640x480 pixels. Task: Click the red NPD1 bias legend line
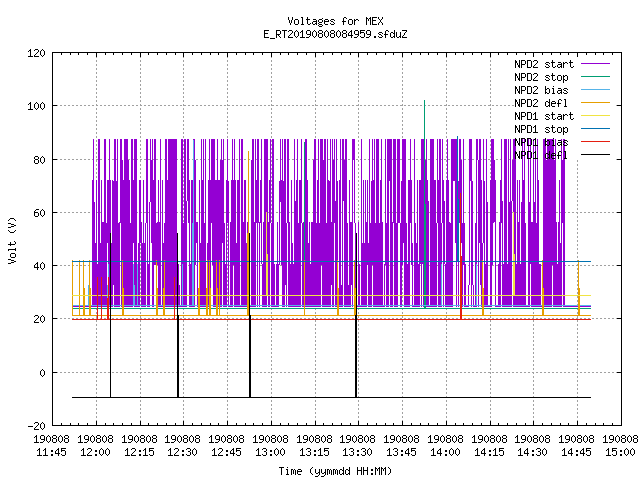(595, 142)
